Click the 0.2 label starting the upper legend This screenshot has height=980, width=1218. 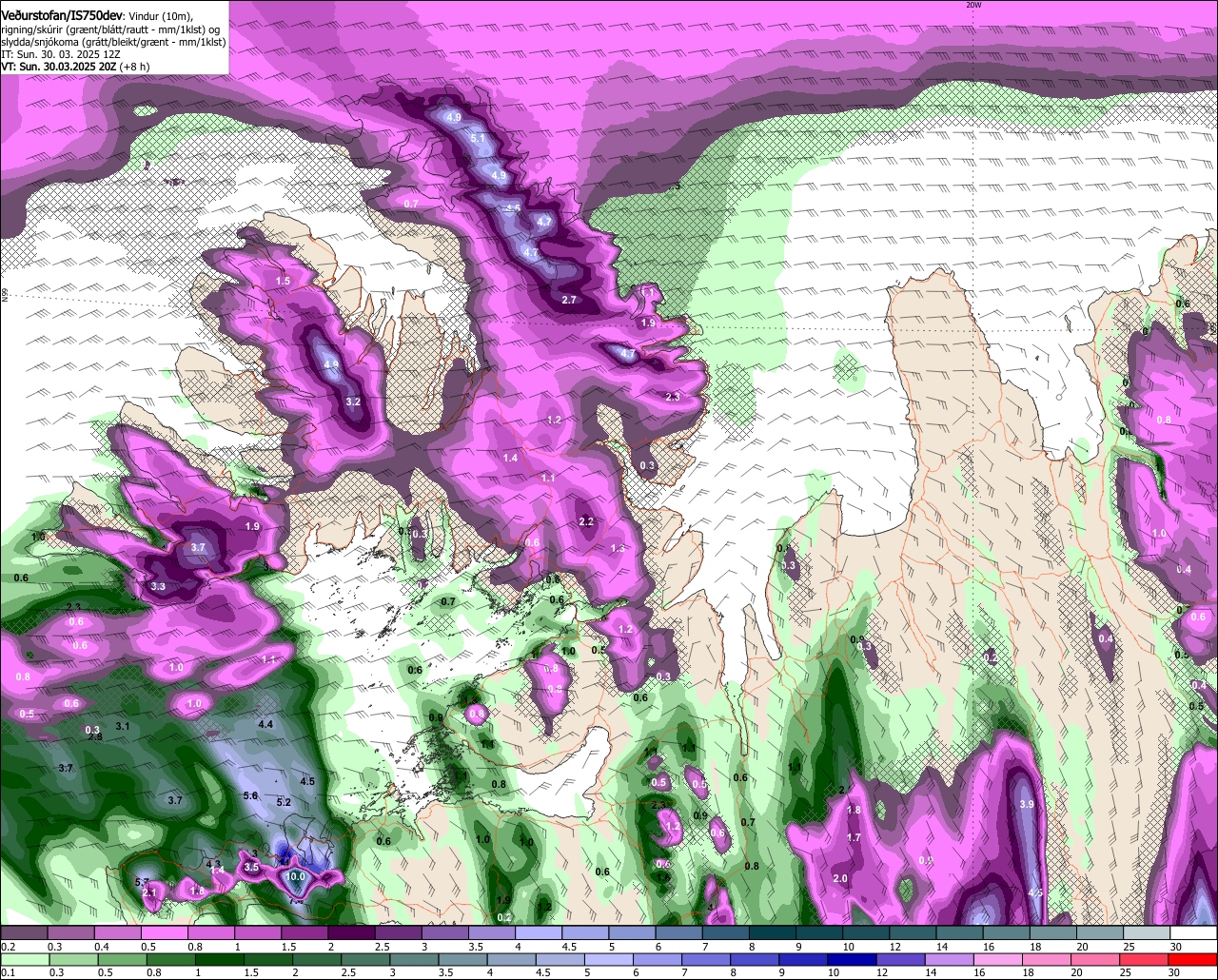click(x=7, y=947)
